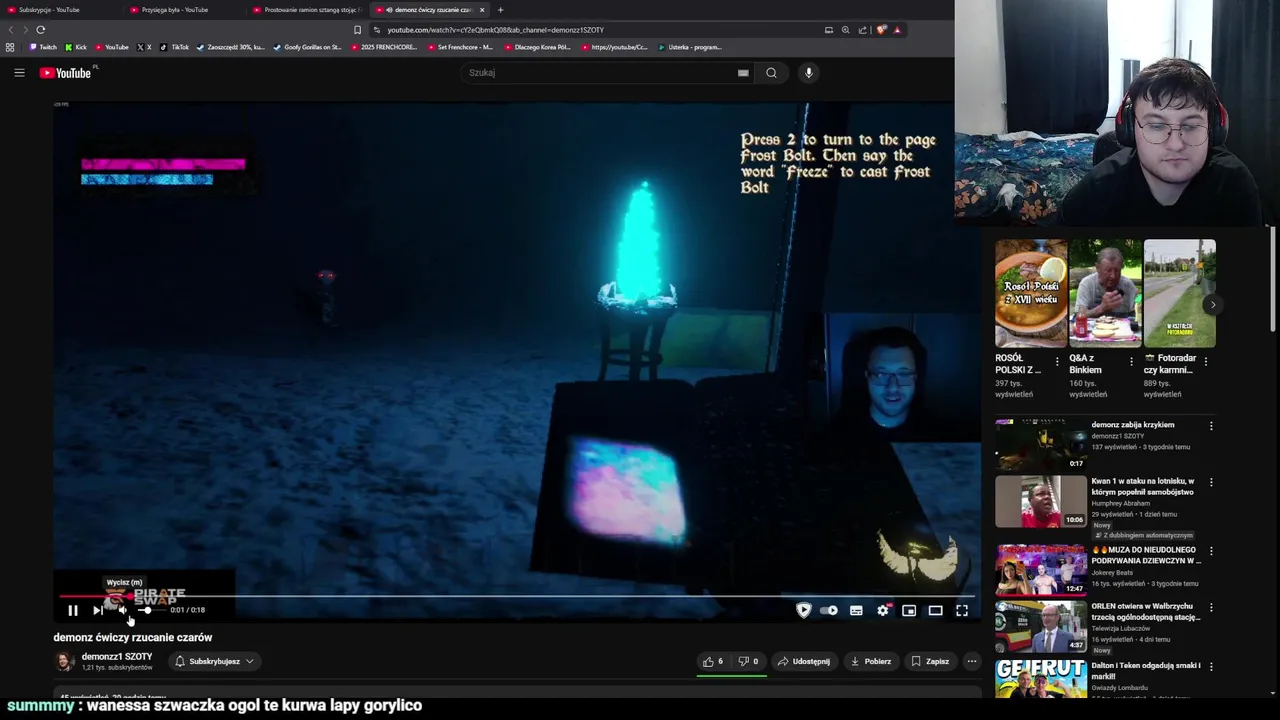Start voice search with the microphone

coord(809,72)
